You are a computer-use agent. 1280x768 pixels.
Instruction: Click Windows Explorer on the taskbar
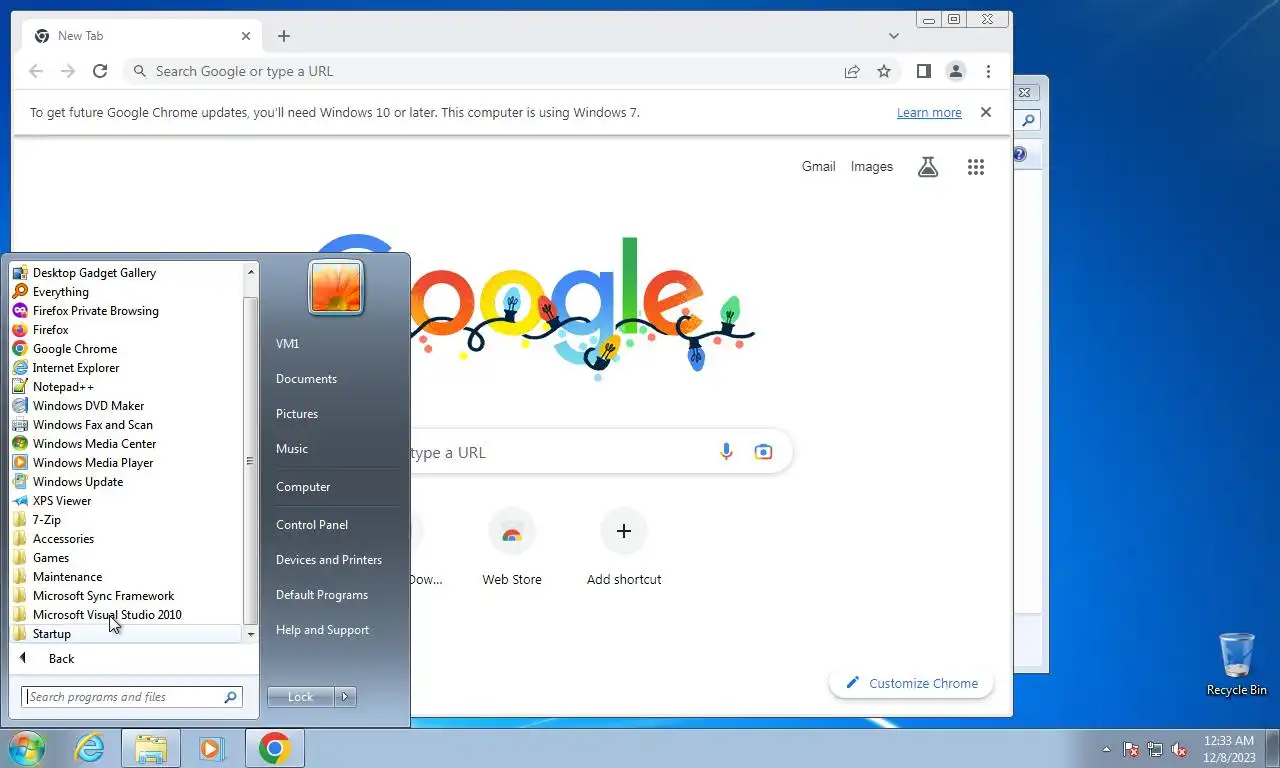coord(151,748)
